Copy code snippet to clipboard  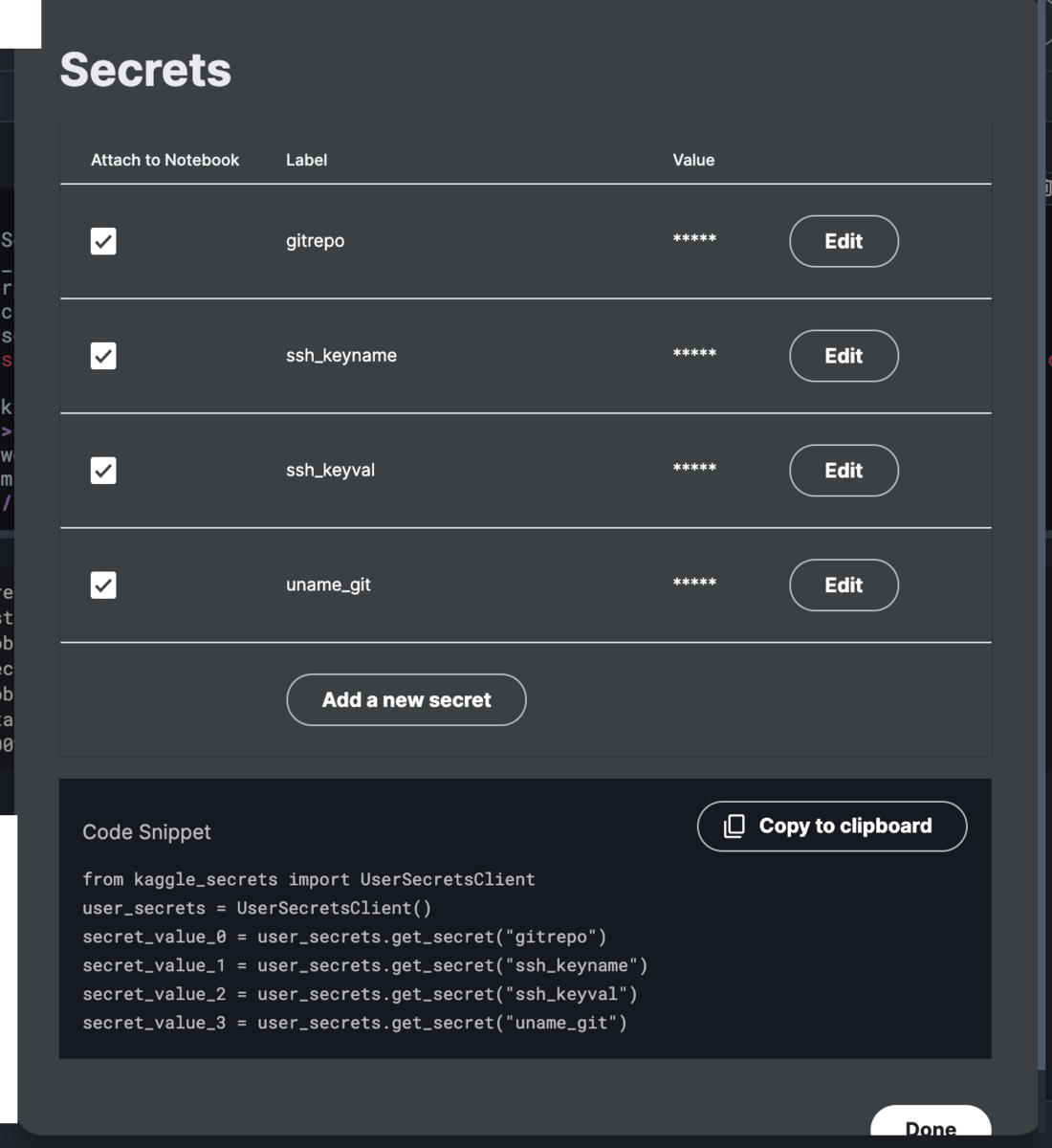(x=832, y=826)
